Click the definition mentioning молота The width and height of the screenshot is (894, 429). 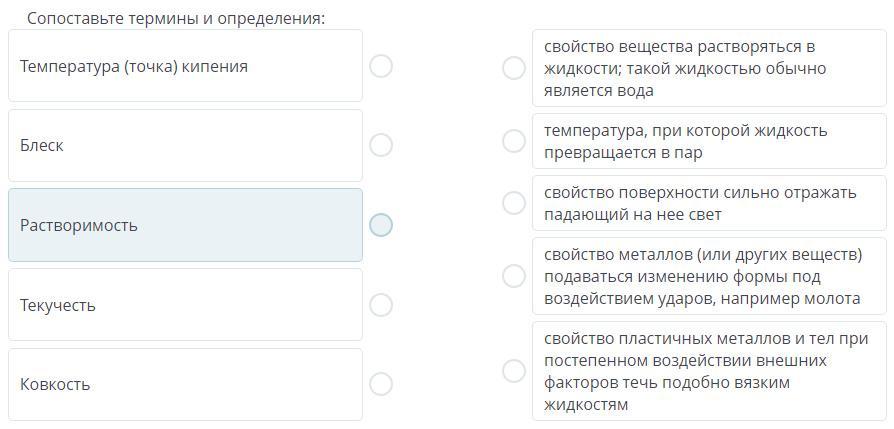(x=708, y=276)
